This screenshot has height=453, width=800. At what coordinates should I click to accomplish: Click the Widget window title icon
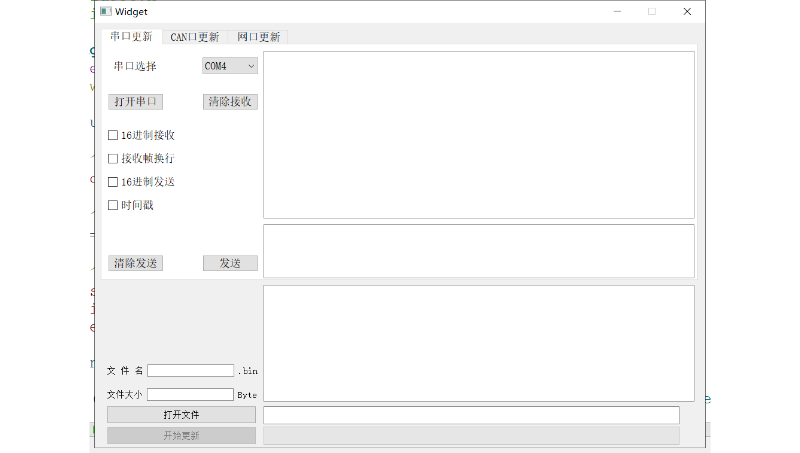(x=106, y=11)
